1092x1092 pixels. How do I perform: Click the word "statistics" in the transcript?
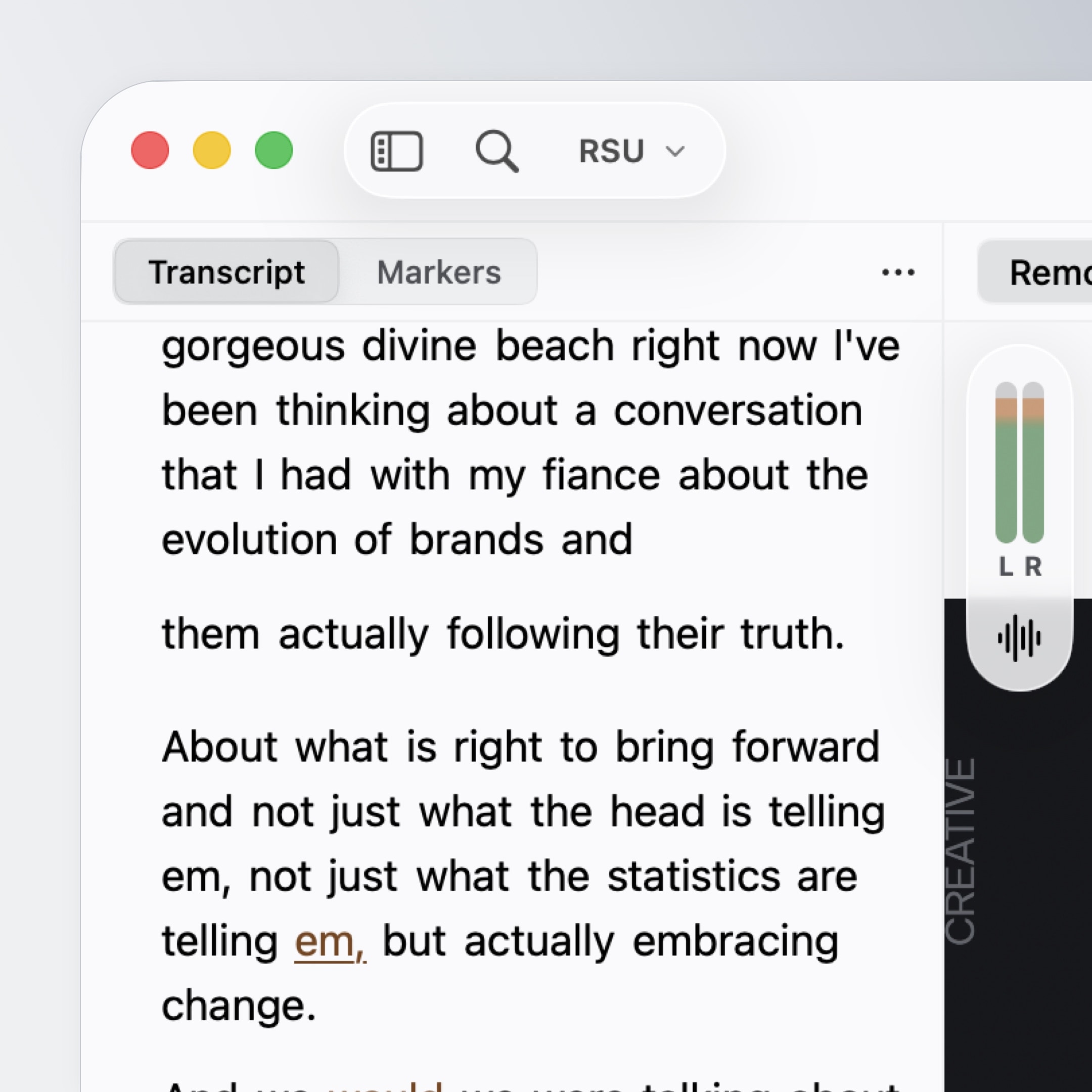pos(694,877)
